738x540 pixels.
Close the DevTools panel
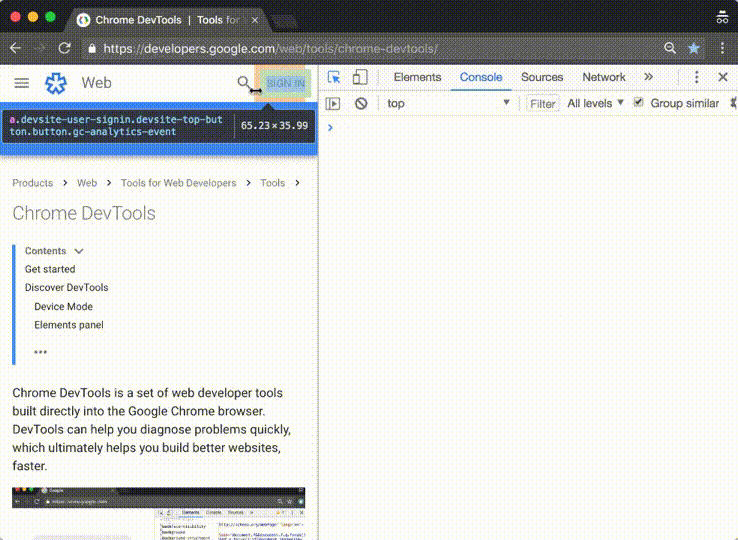(x=723, y=77)
